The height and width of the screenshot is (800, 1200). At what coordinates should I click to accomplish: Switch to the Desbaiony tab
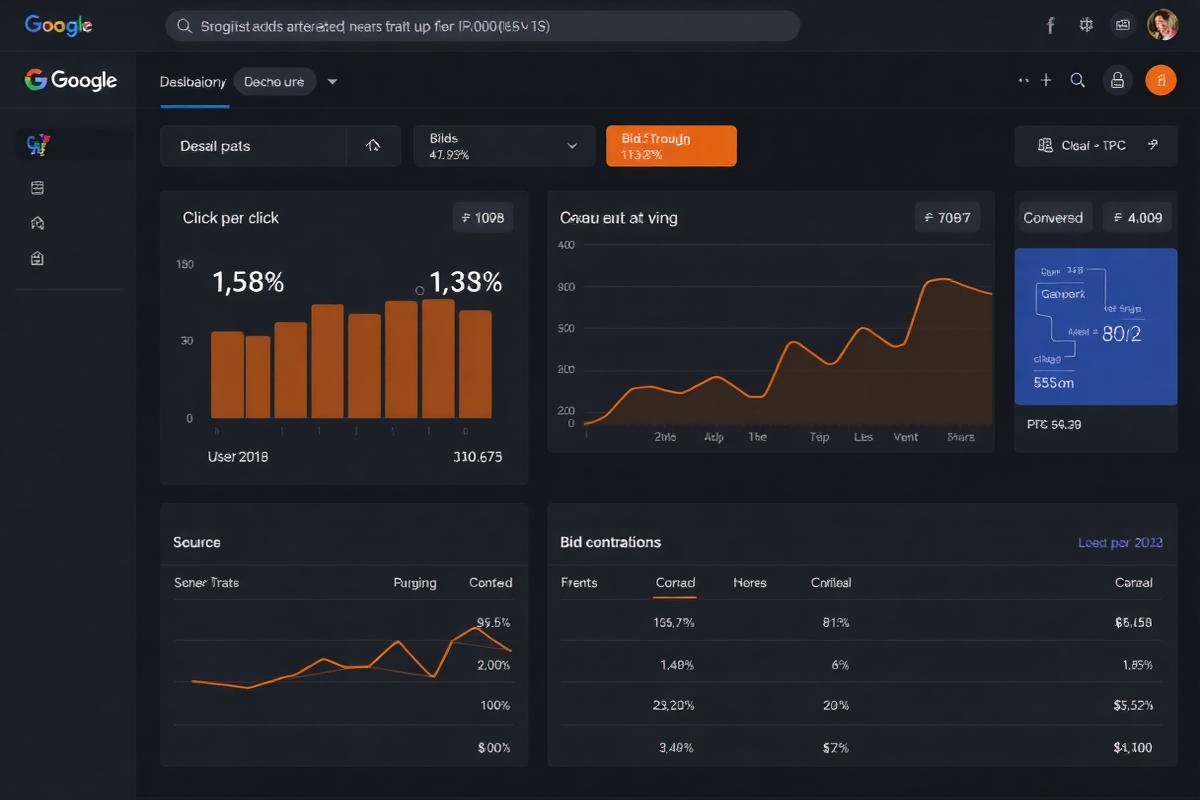click(193, 82)
